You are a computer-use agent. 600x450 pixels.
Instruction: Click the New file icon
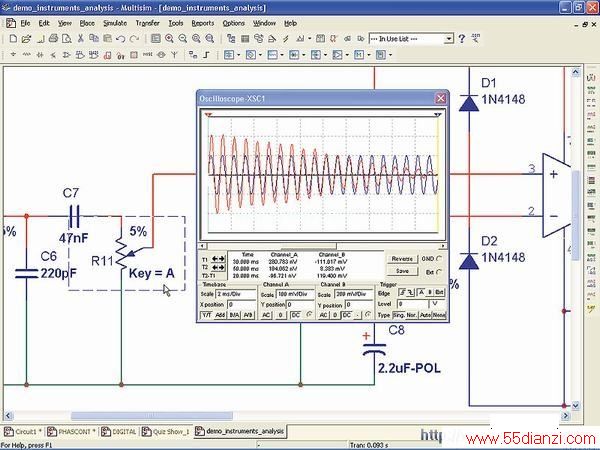point(13,39)
